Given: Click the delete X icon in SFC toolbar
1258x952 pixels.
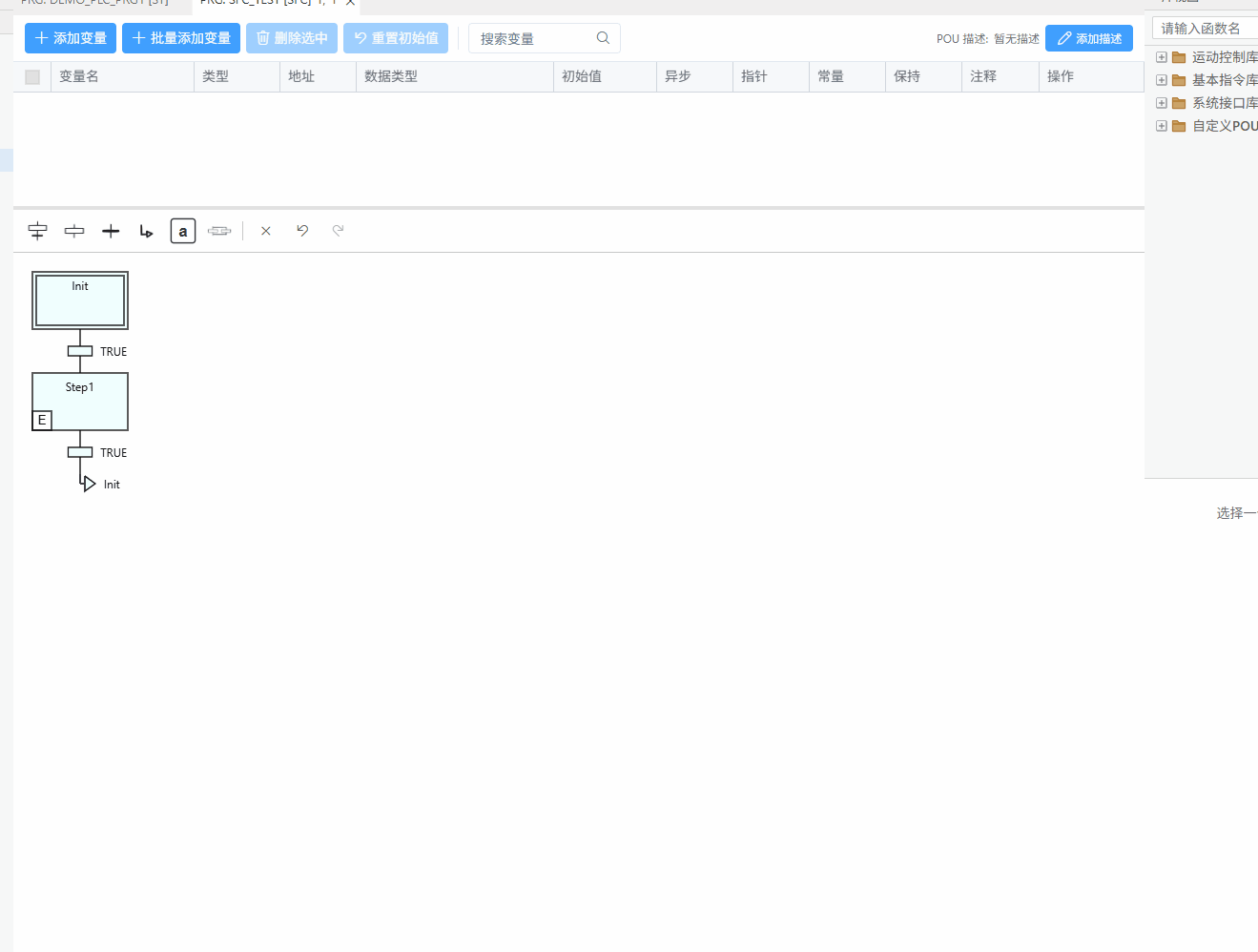Looking at the screenshot, I should click(x=266, y=231).
